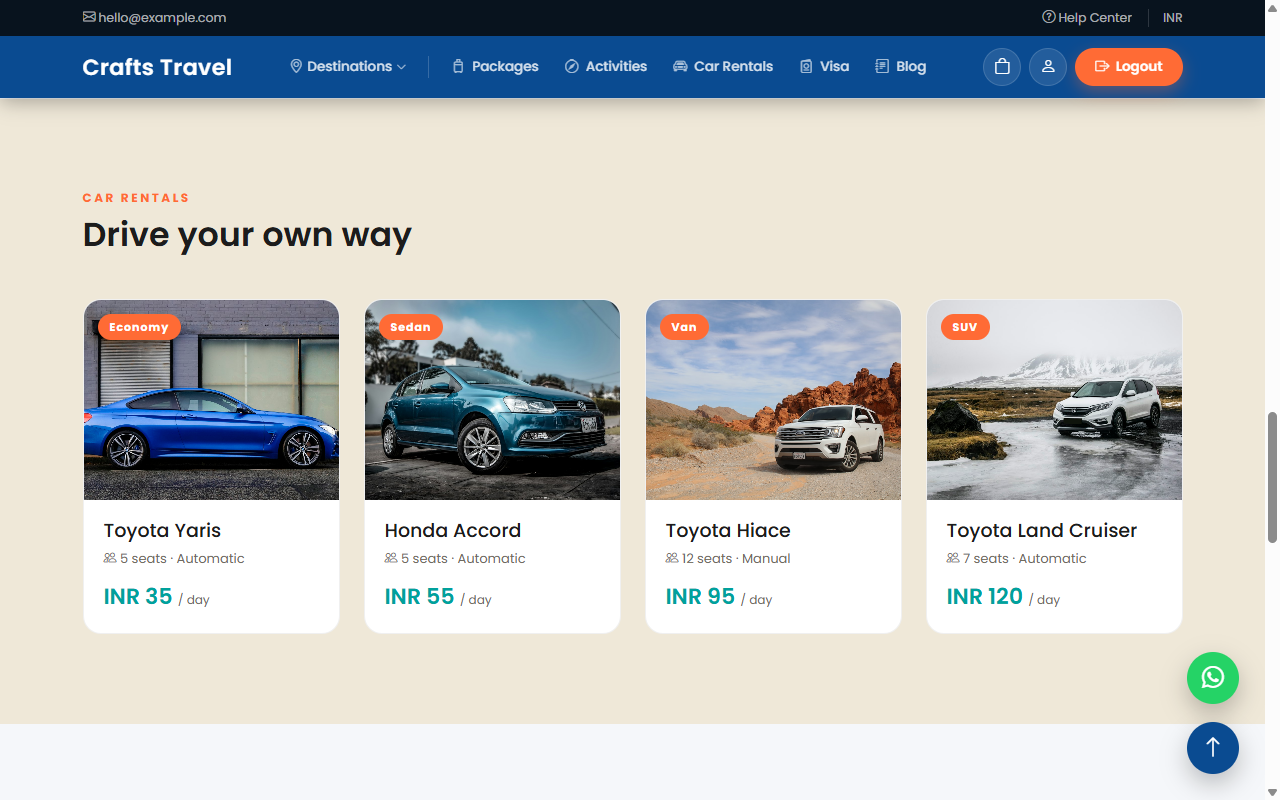This screenshot has height=800, width=1280.
Task: Open the Toyota Yaris car title
Action: click(x=162, y=530)
